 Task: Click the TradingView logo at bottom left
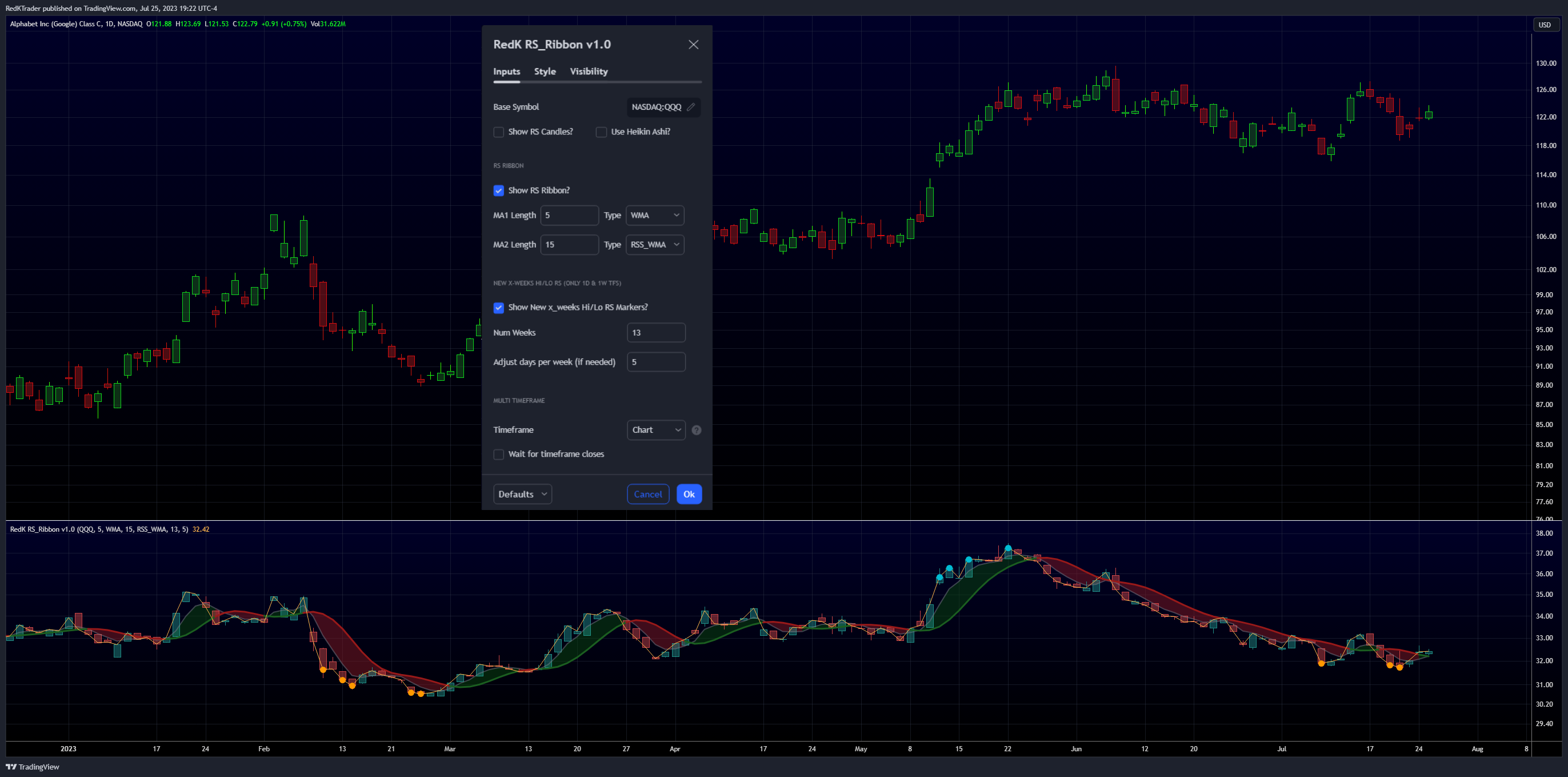32,767
